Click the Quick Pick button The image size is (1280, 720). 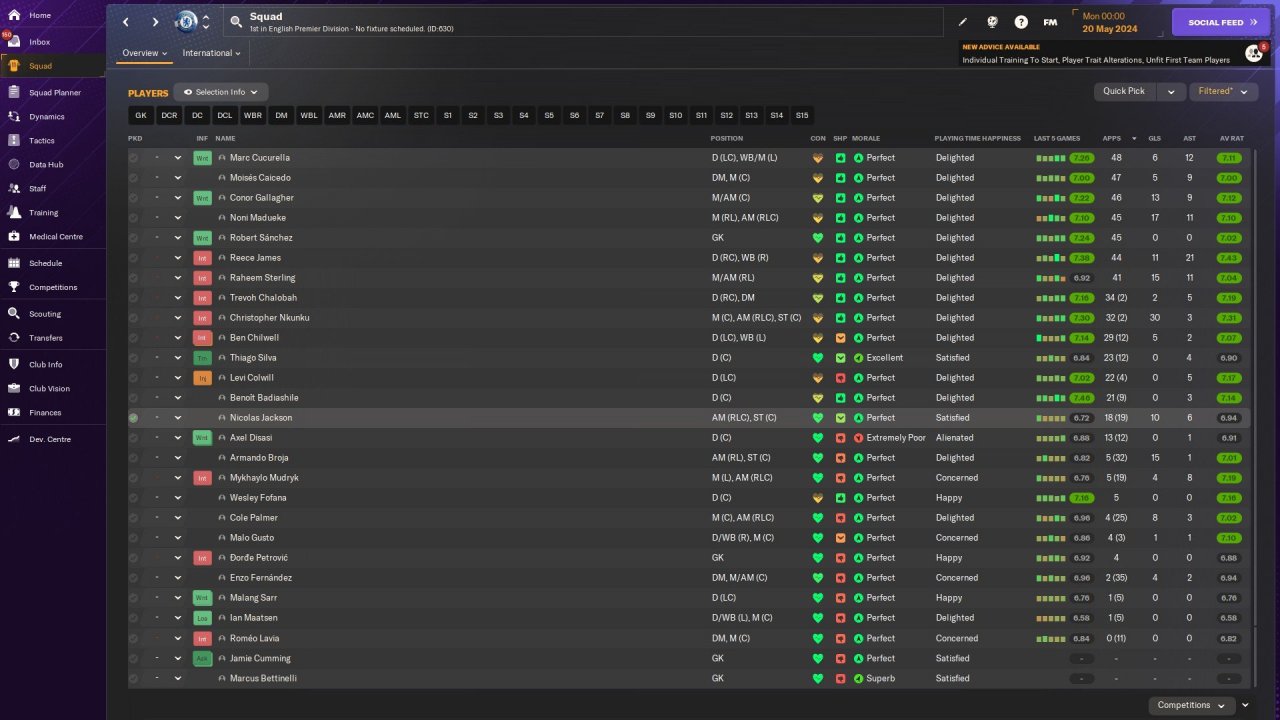coord(1124,92)
